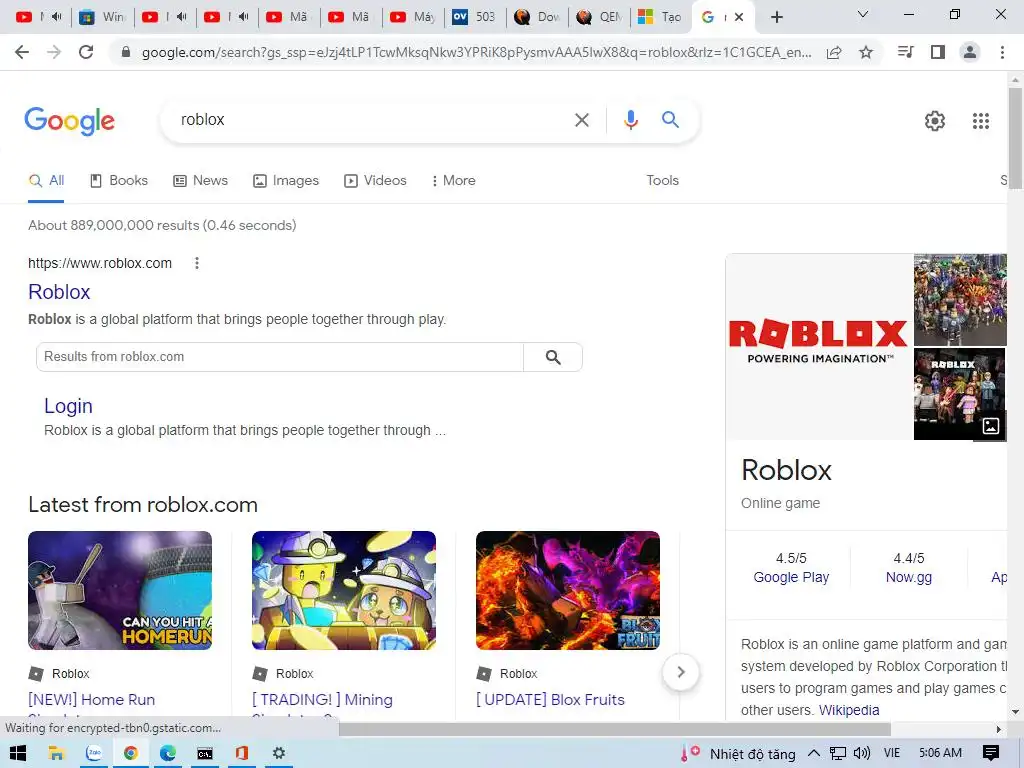Open Microsoft Office from the taskbar
The width and height of the screenshot is (1024, 768).
click(242, 753)
